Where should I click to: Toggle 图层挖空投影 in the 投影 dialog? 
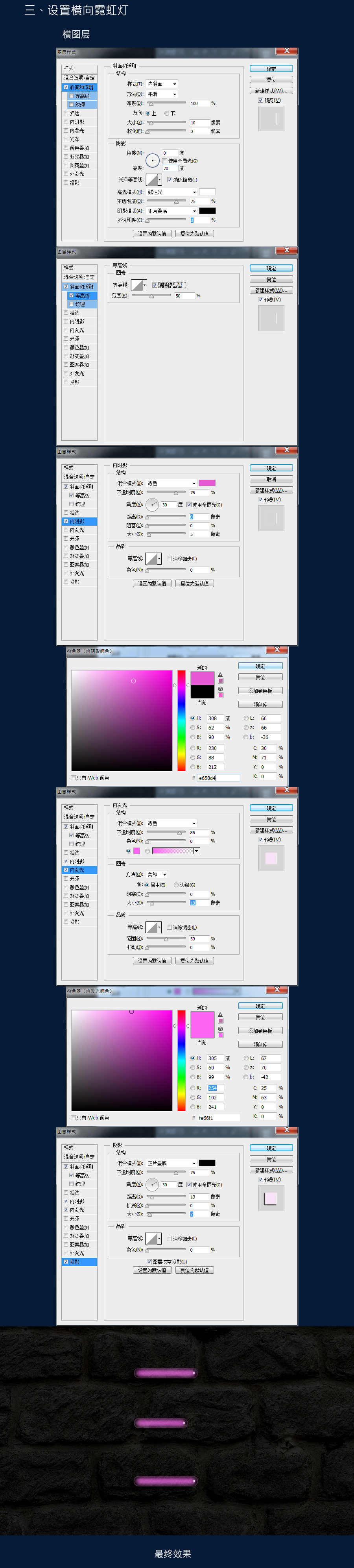(149, 1262)
